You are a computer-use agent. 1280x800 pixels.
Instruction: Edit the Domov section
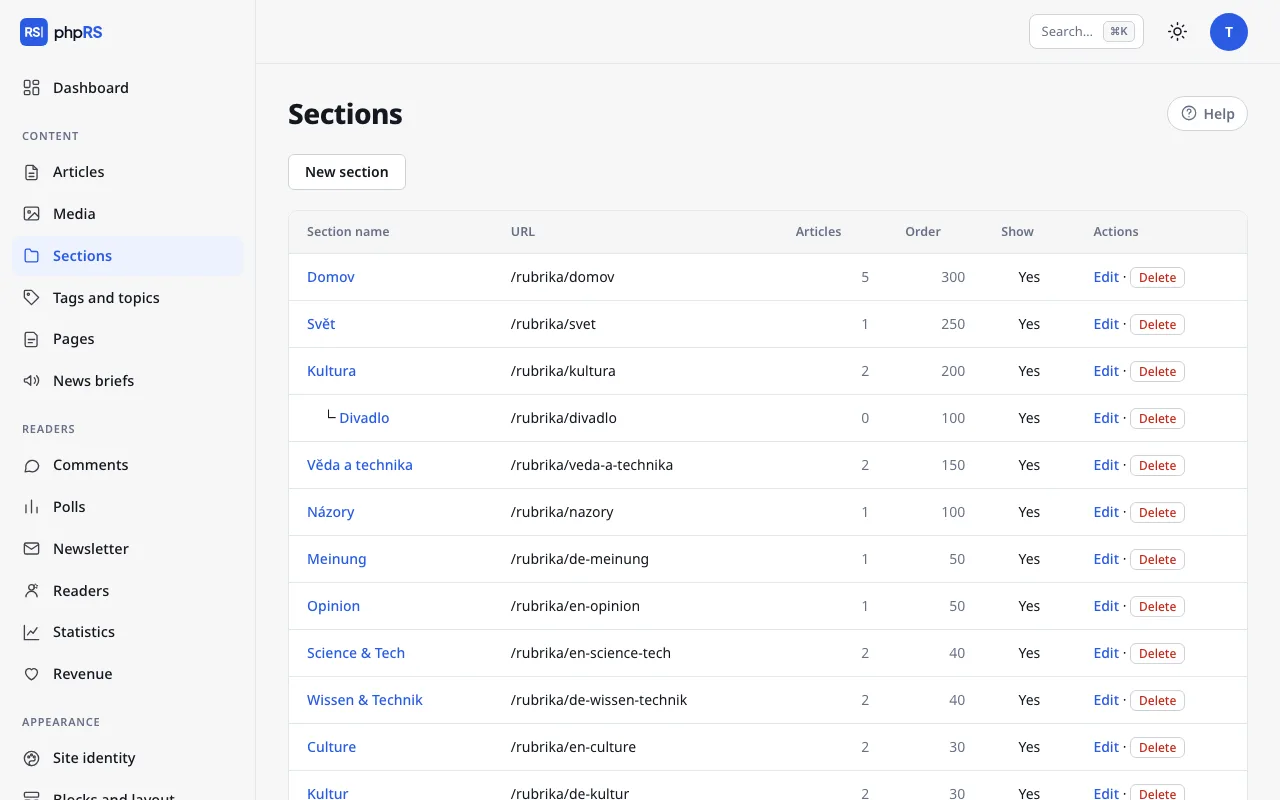tap(1106, 277)
